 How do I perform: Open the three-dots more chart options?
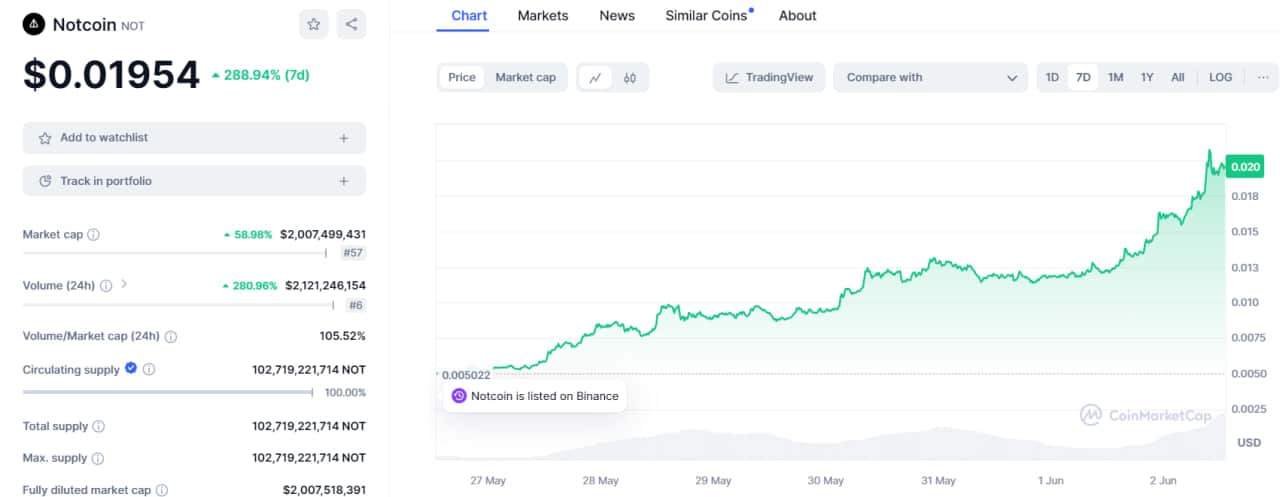pos(1263,77)
